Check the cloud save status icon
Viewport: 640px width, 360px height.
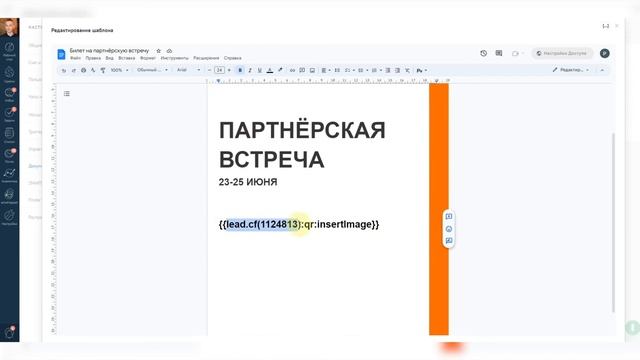pos(169,51)
